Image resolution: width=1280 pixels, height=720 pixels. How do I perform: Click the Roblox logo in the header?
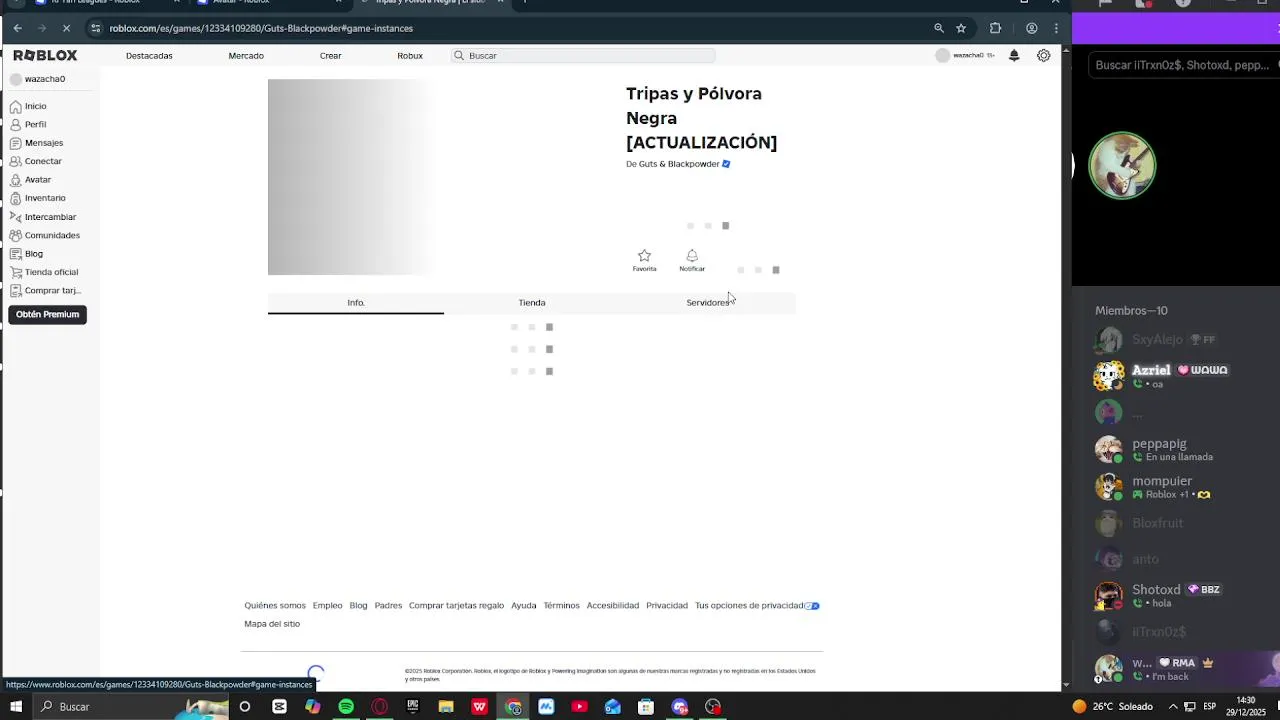[x=45, y=55]
